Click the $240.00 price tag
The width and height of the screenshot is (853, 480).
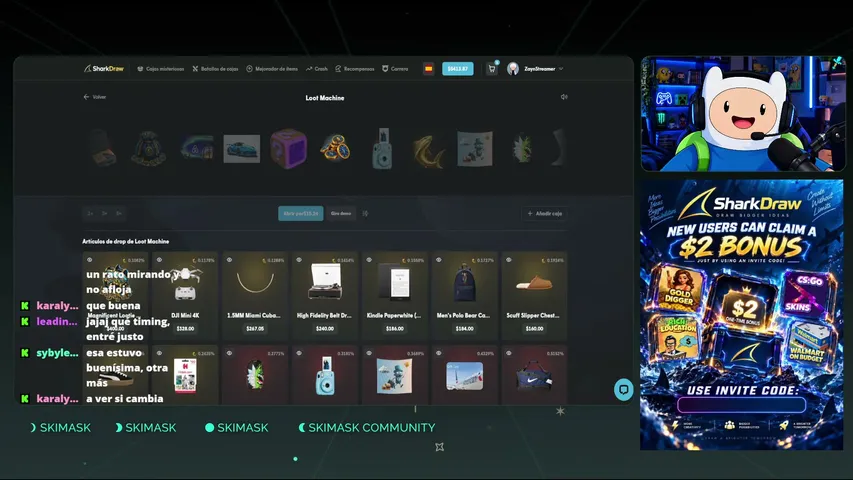pos(325,329)
